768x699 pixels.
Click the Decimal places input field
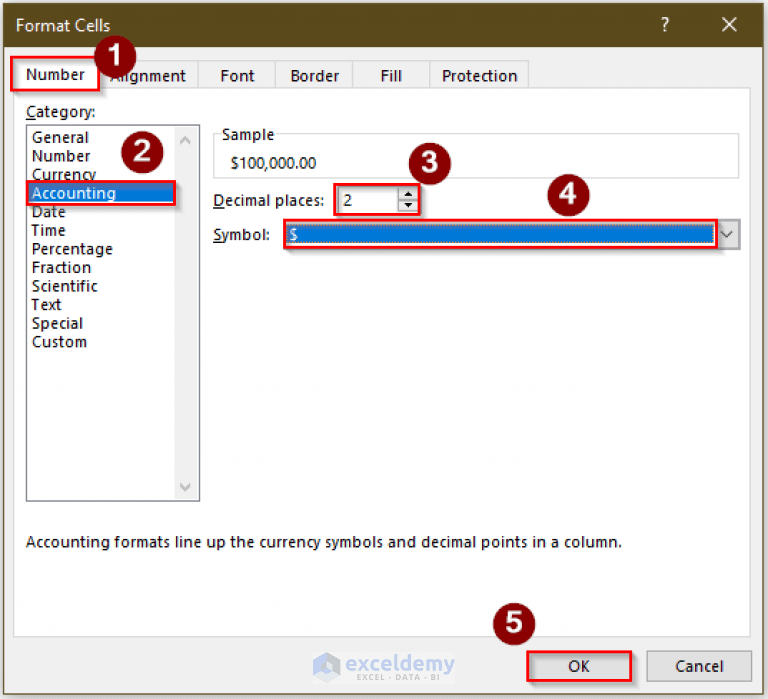[368, 200]
